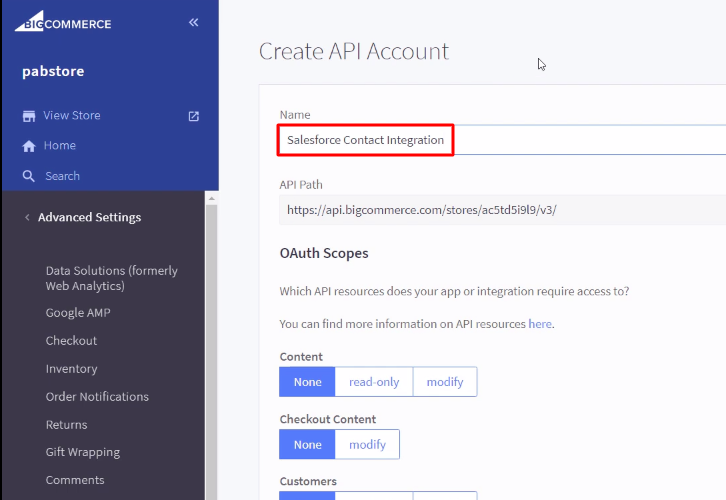Click the View Store storefront icon
726x500 pixels.
[29, 116]
